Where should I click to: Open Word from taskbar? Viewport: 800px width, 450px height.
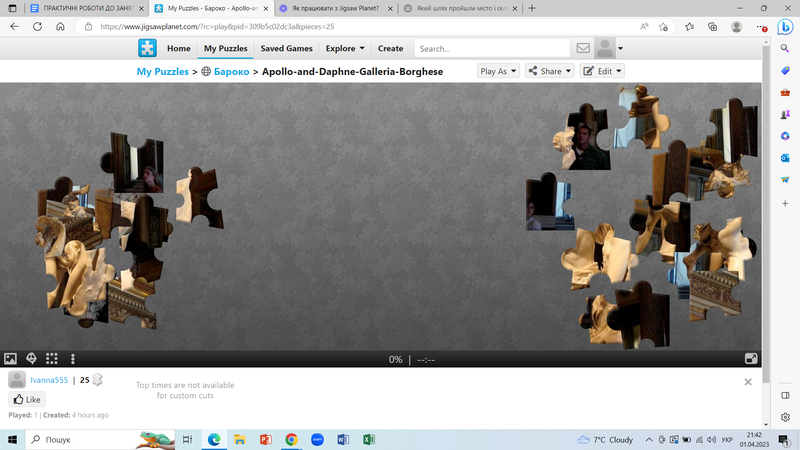(343, 439)
